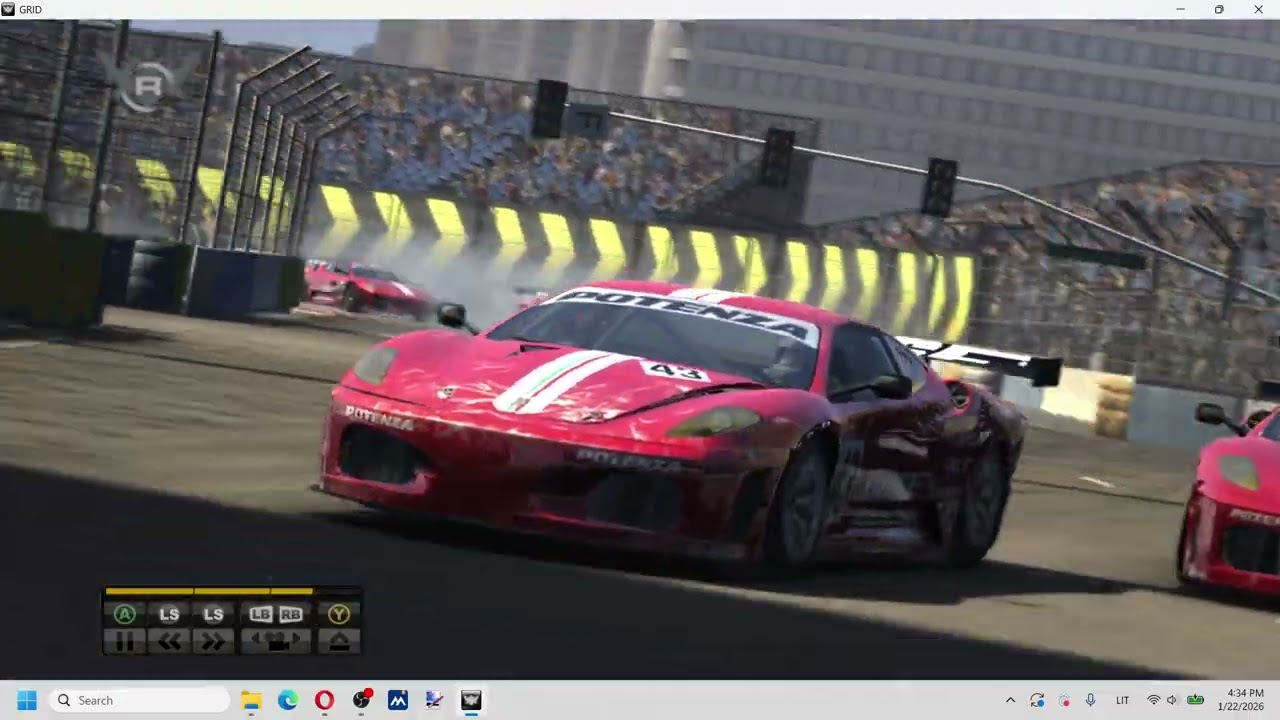The height and width of the screenshot is (720, 1280).
Task: Select the GRID game icon in taskbar
Action: click(x=471, y=700)
